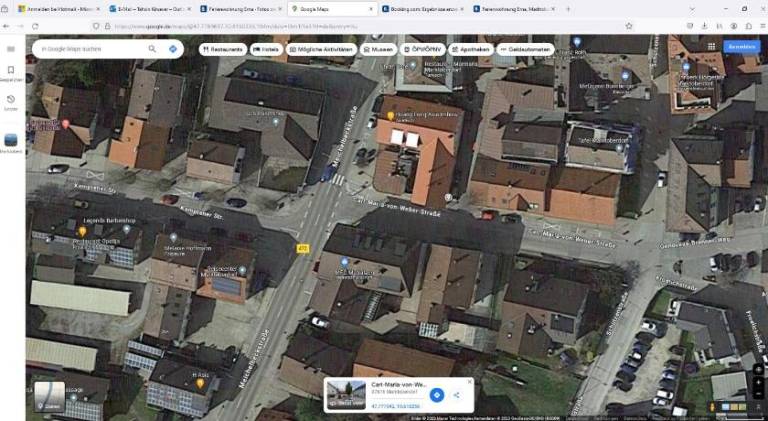Open the Letzte recent history panel
This screenshot has width=768, height=421.
(11, 102)
